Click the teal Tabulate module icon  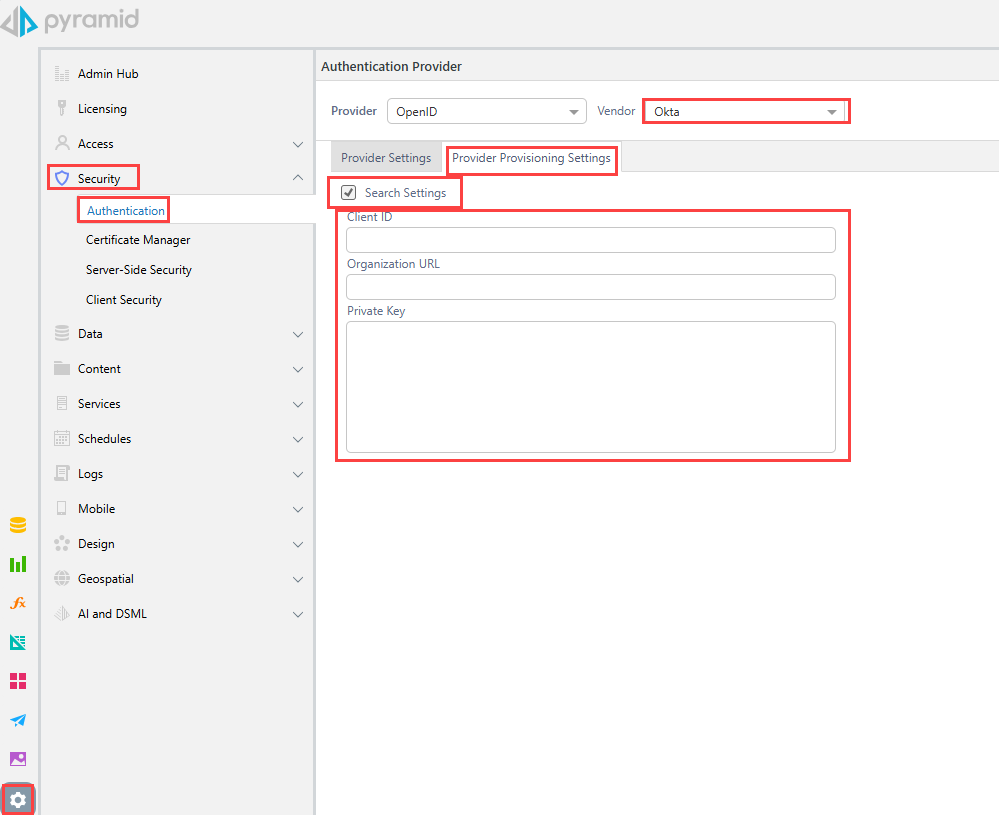17,641
